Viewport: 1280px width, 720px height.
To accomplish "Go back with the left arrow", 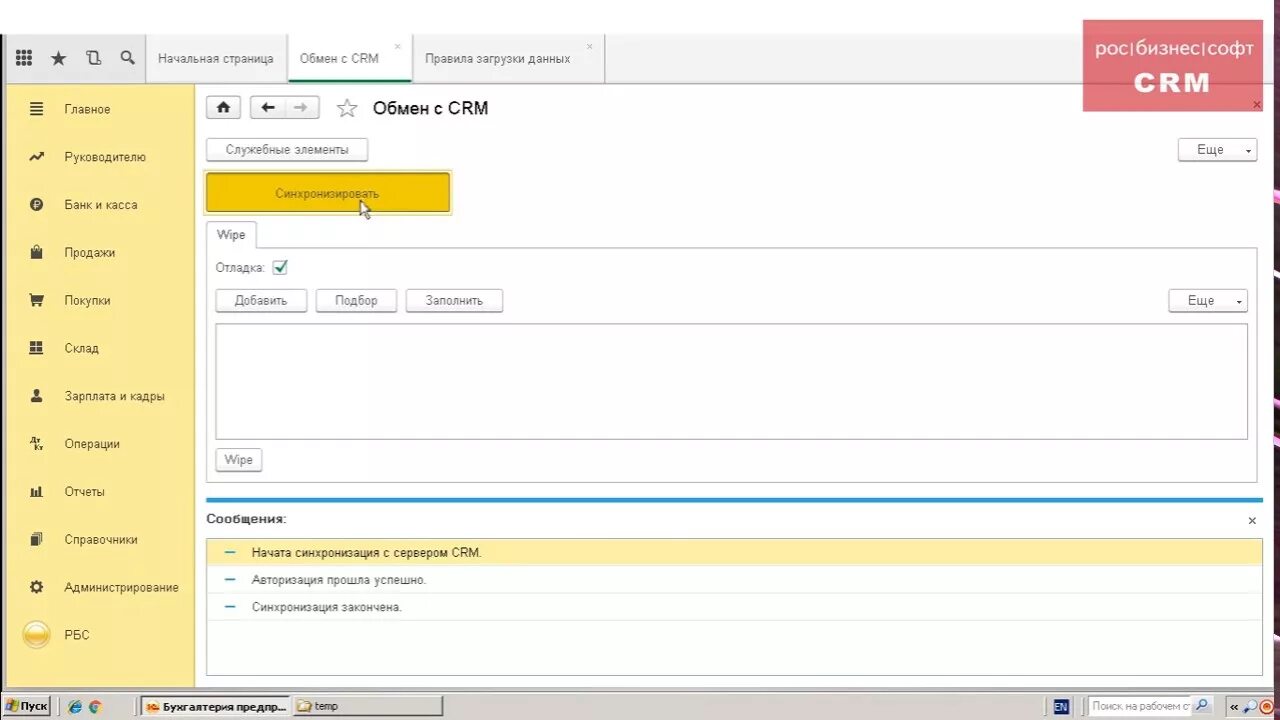I will point(268,108).
